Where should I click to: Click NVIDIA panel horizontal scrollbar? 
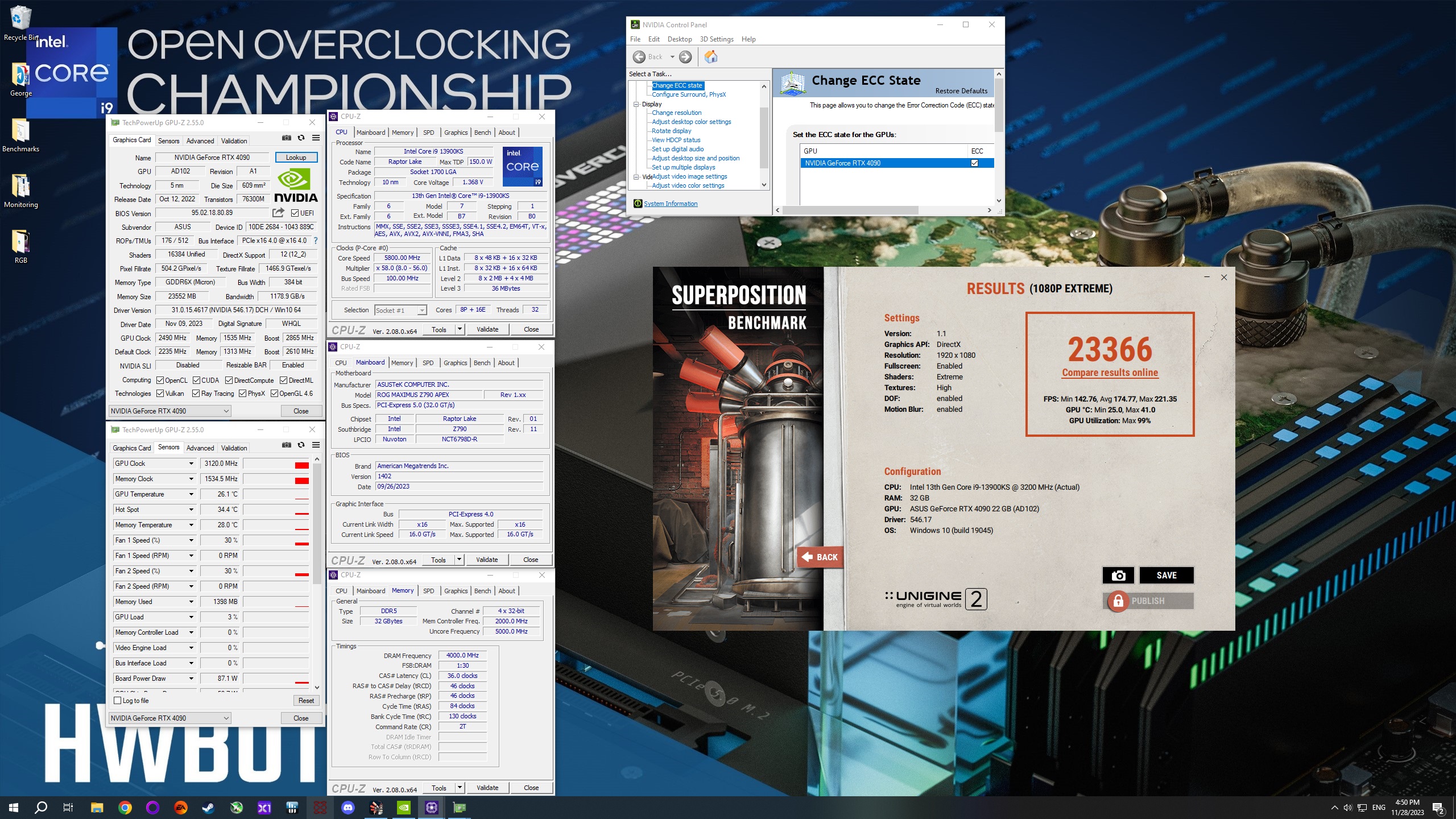point(850,210)
